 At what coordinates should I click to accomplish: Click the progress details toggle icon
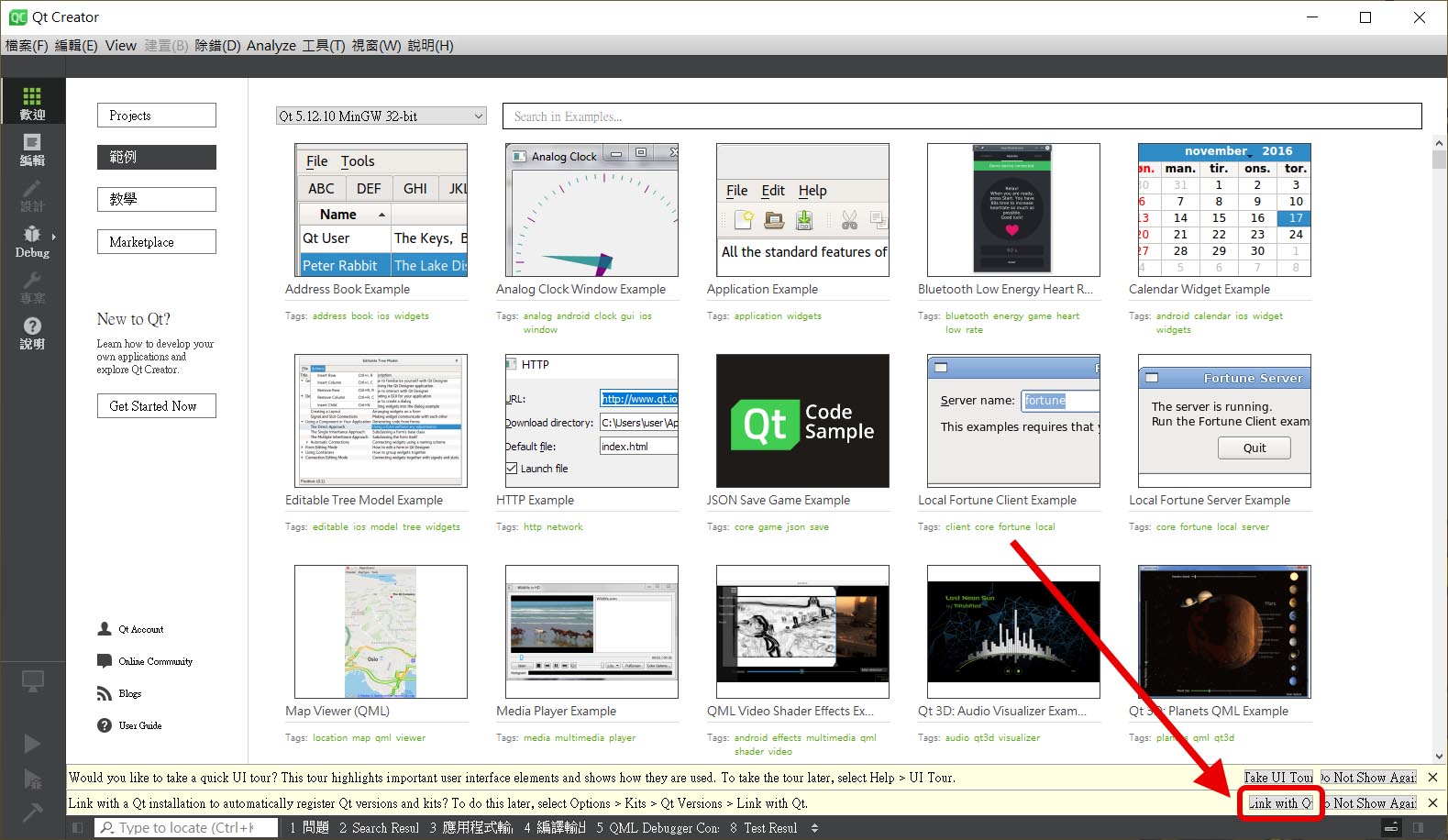[1391, 828]
